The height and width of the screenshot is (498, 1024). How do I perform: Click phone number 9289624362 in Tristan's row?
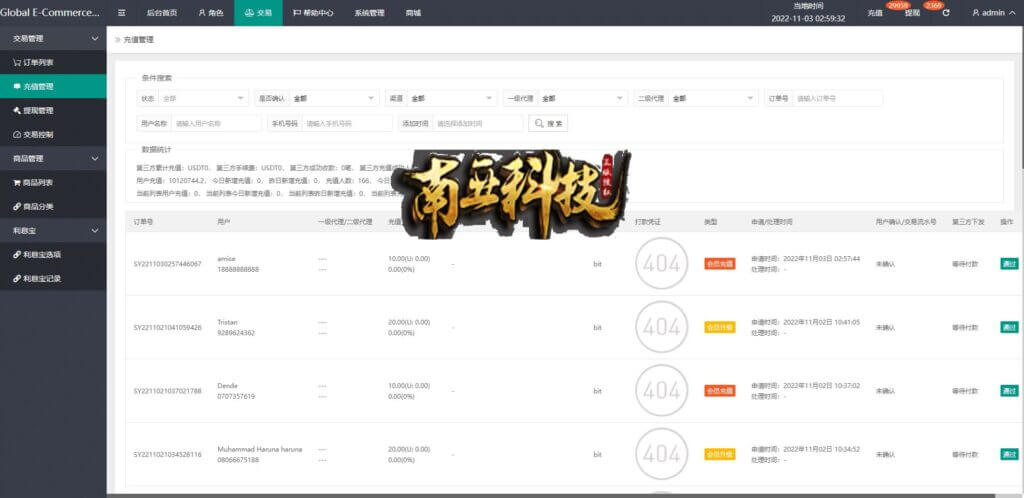coord(236,333)
